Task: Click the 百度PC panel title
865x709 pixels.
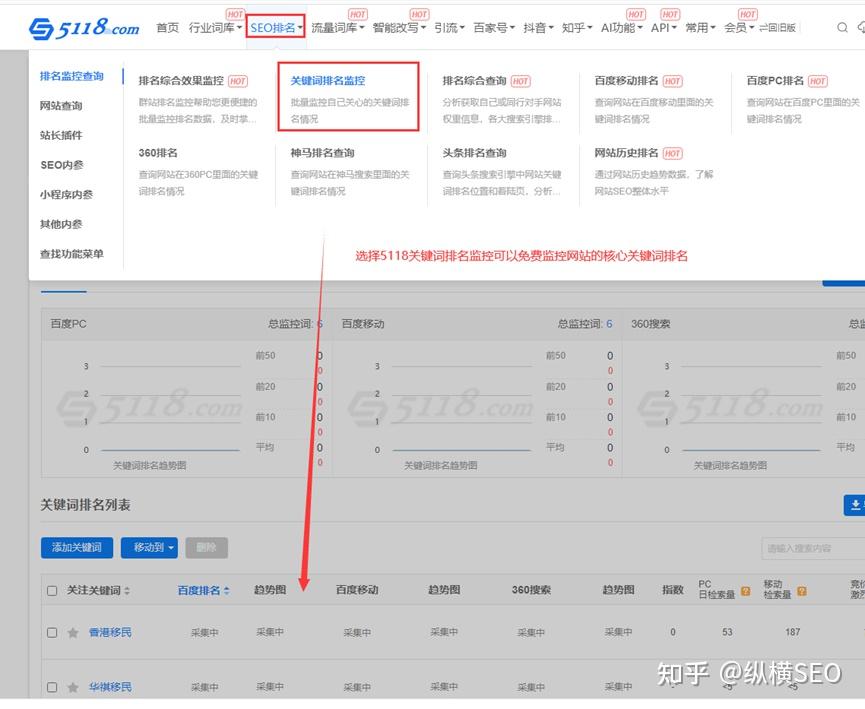Action: 68,324
